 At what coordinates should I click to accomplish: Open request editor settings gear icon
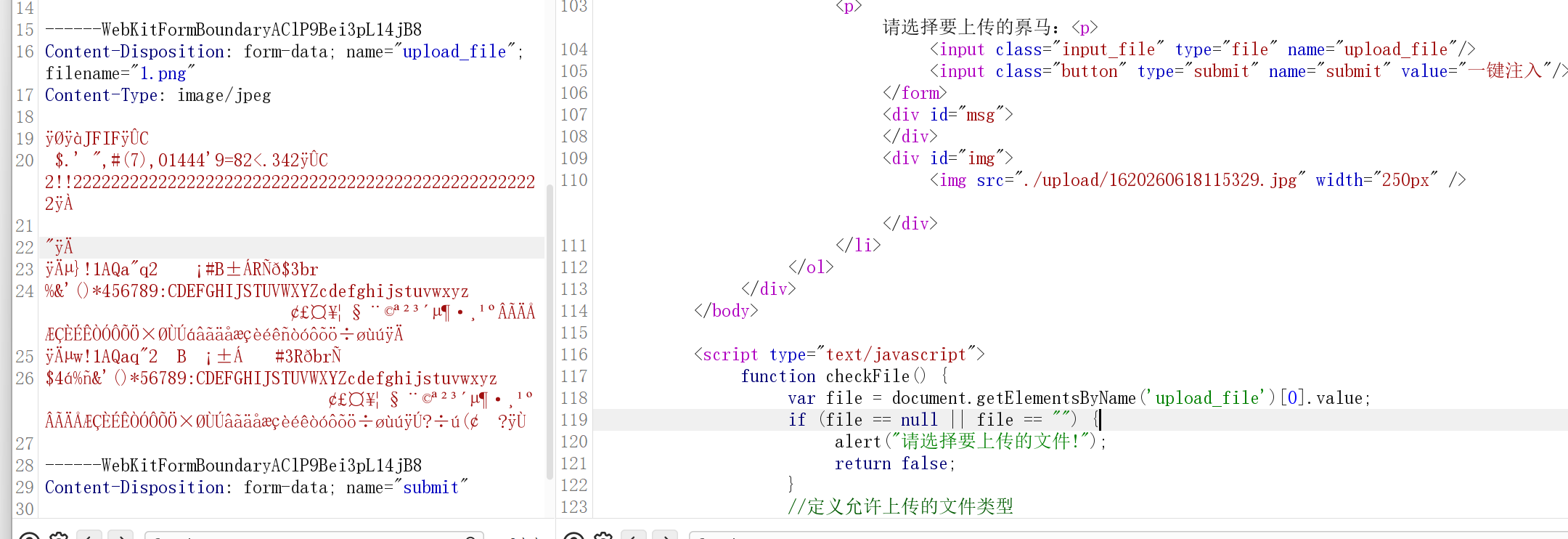coord(59,536)
